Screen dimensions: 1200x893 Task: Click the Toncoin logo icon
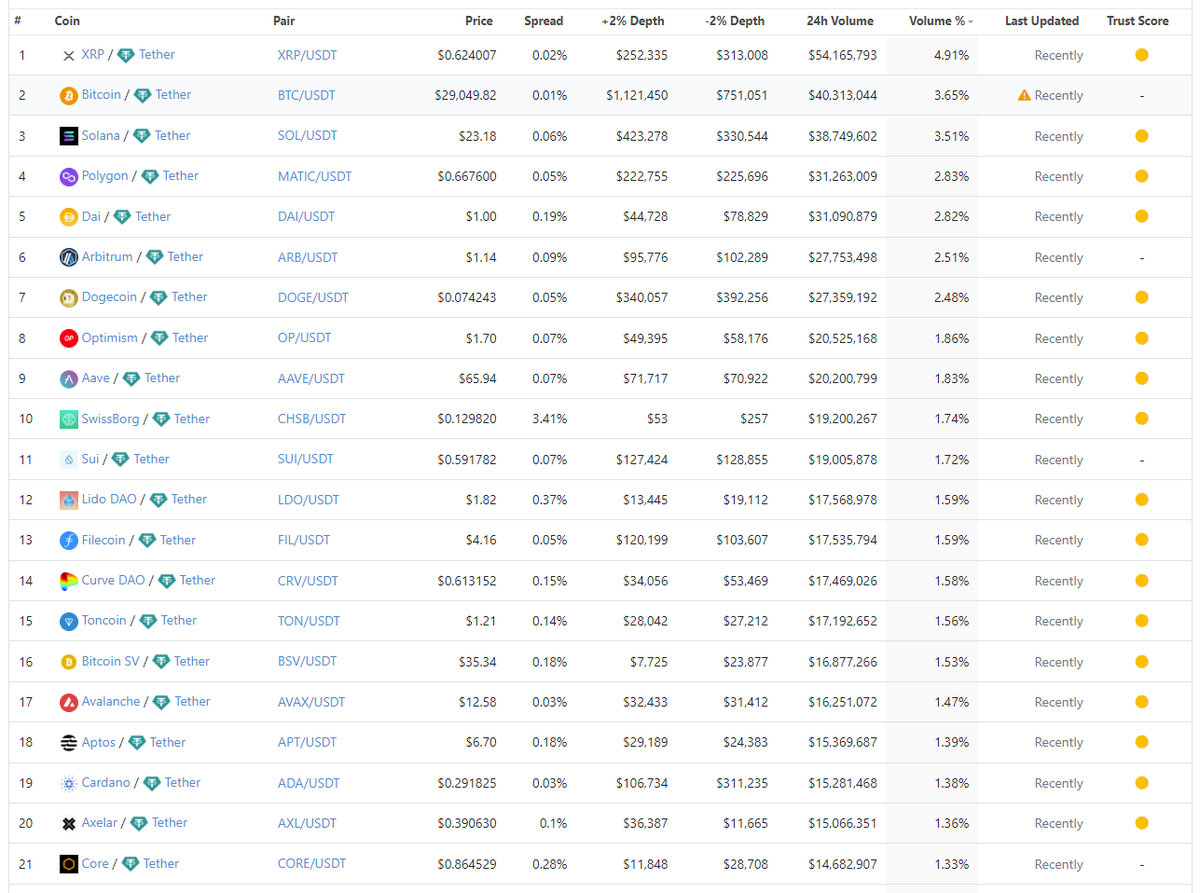[68, 621]
